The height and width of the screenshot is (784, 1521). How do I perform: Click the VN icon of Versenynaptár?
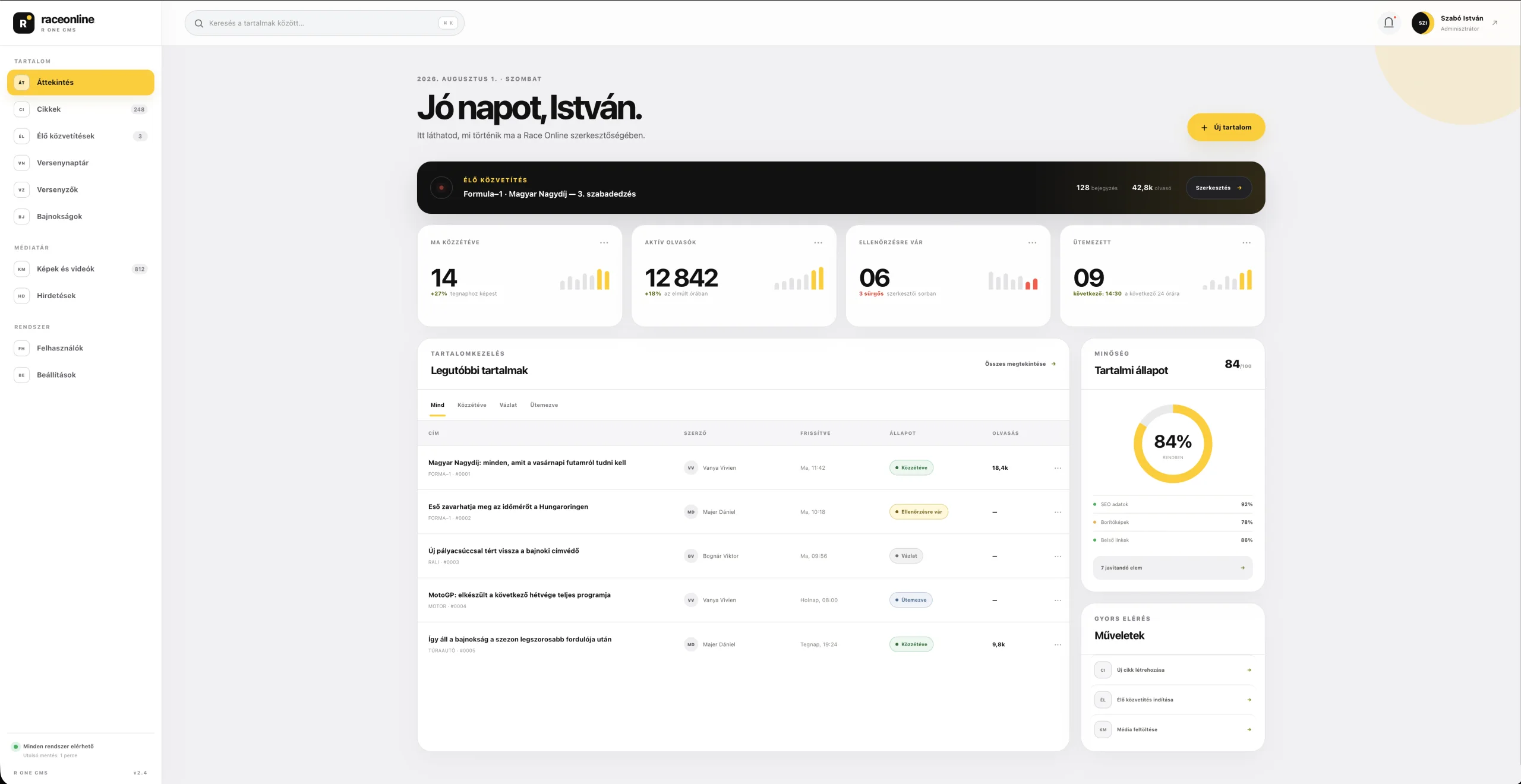pos(21,163)
